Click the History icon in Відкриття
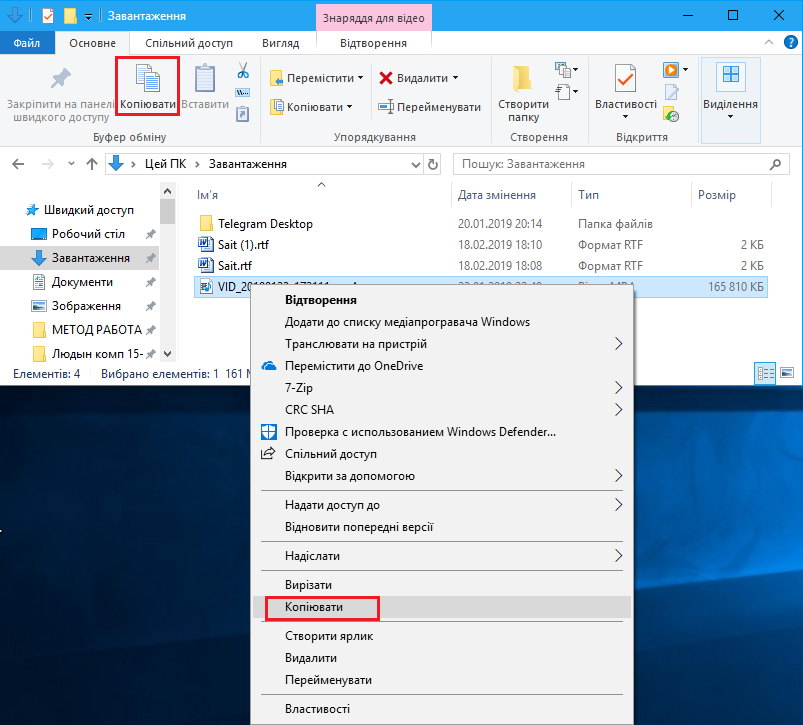 671,114
